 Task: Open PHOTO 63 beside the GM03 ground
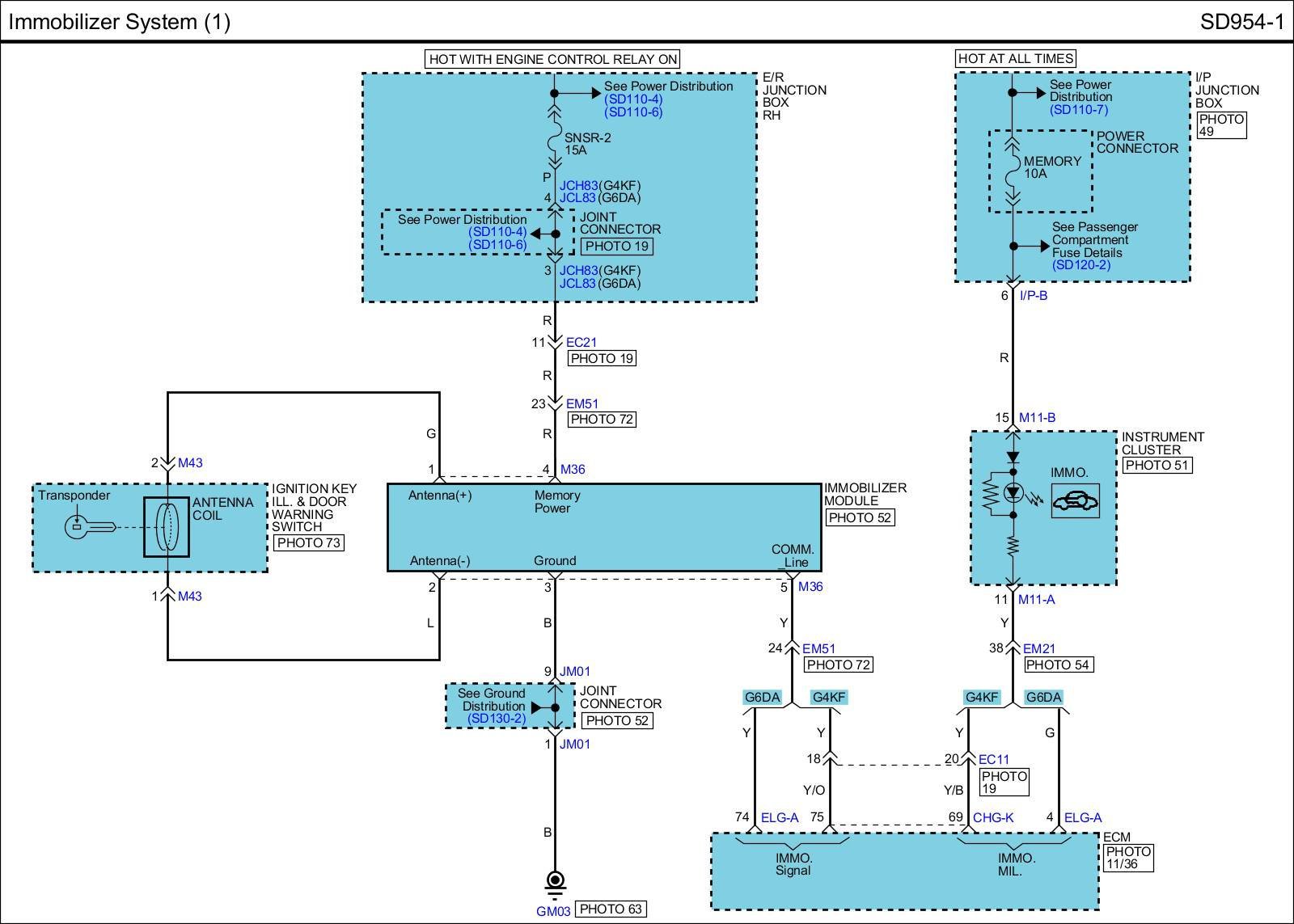point(611,909)
